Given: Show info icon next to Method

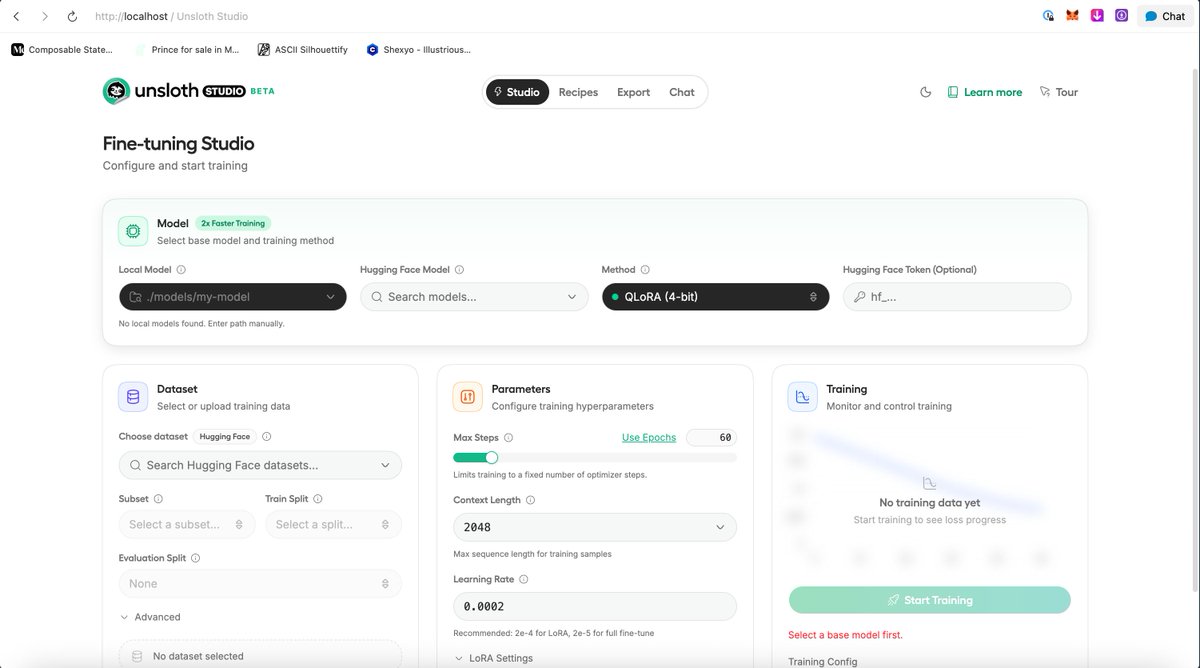Looking at the screenshot, I should [x=645, y=269].
